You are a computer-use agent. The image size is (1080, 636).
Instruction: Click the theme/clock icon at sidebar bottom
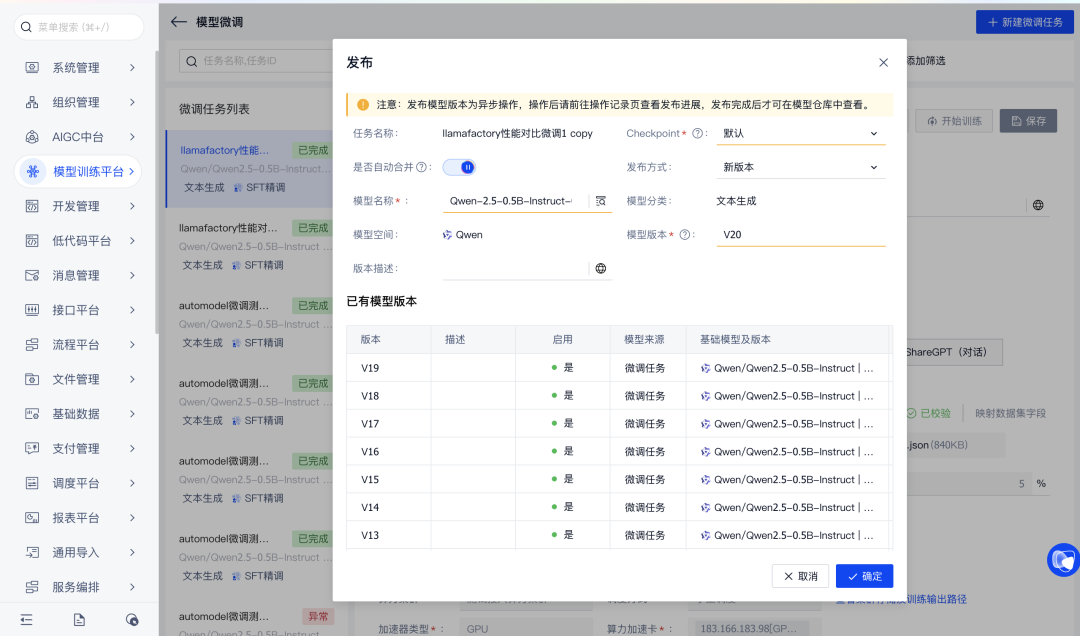pos(132,619)
